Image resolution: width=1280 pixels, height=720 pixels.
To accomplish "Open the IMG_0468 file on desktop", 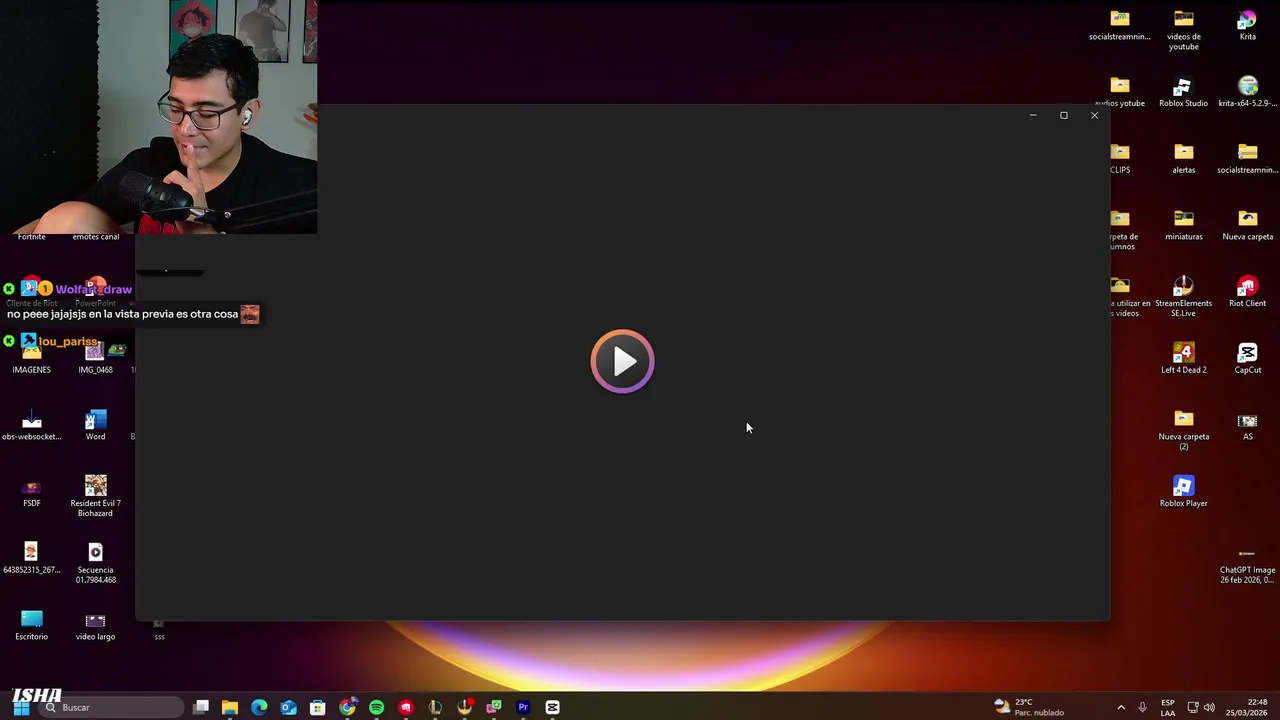I will coord(95,359).
